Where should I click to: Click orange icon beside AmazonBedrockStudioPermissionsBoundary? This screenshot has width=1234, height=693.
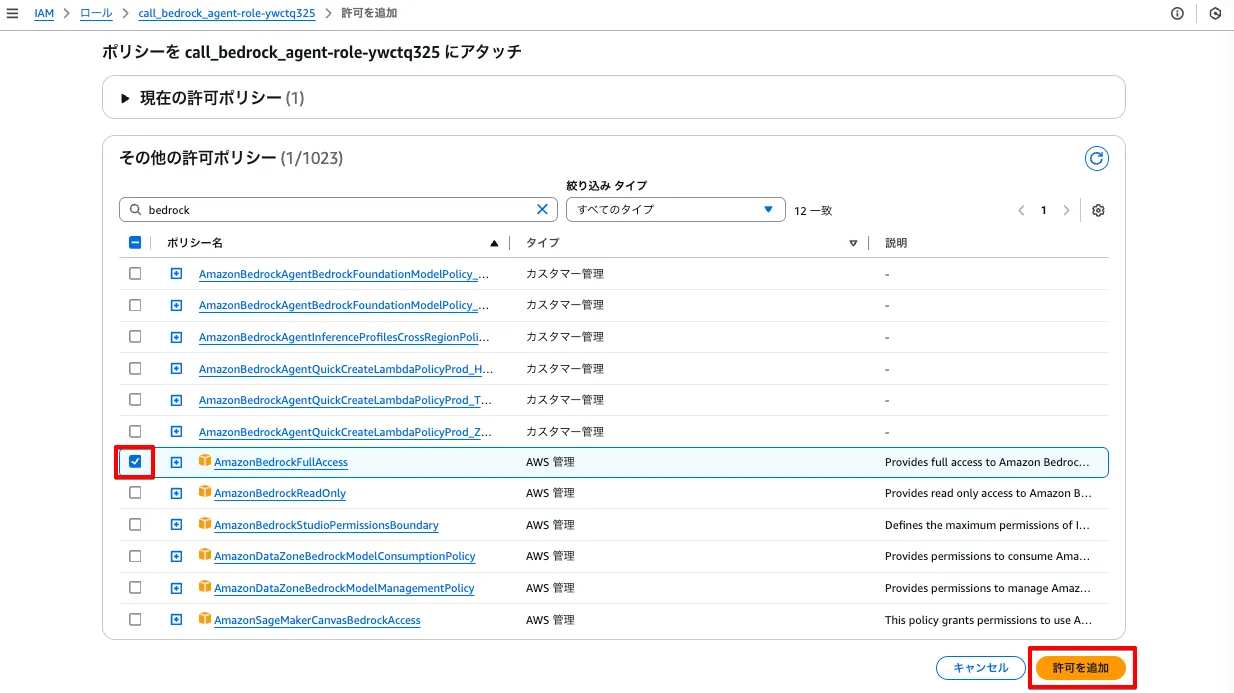[x=205, y=524]
